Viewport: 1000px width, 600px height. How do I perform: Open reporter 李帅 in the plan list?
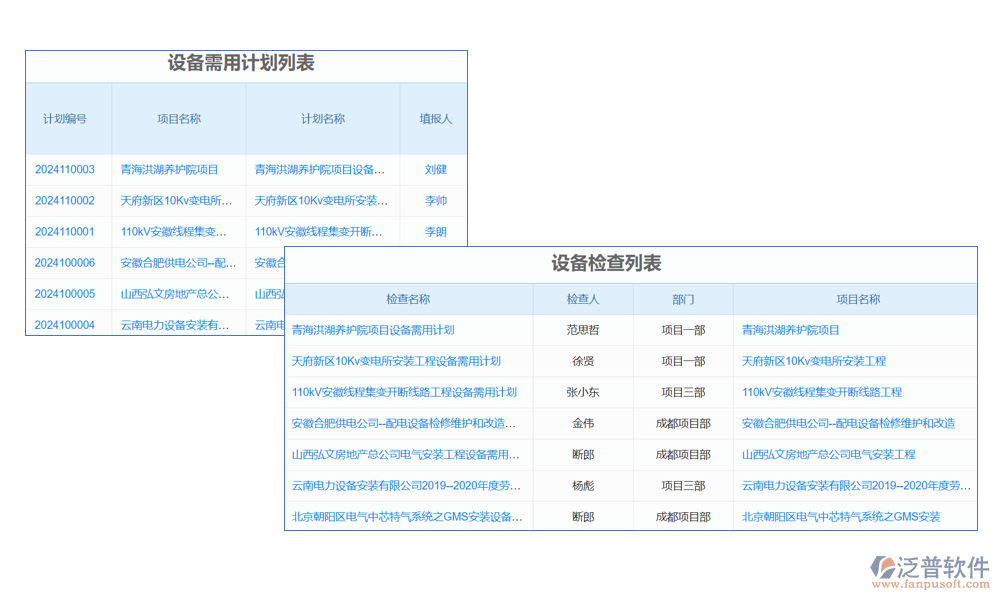point(435,201)
